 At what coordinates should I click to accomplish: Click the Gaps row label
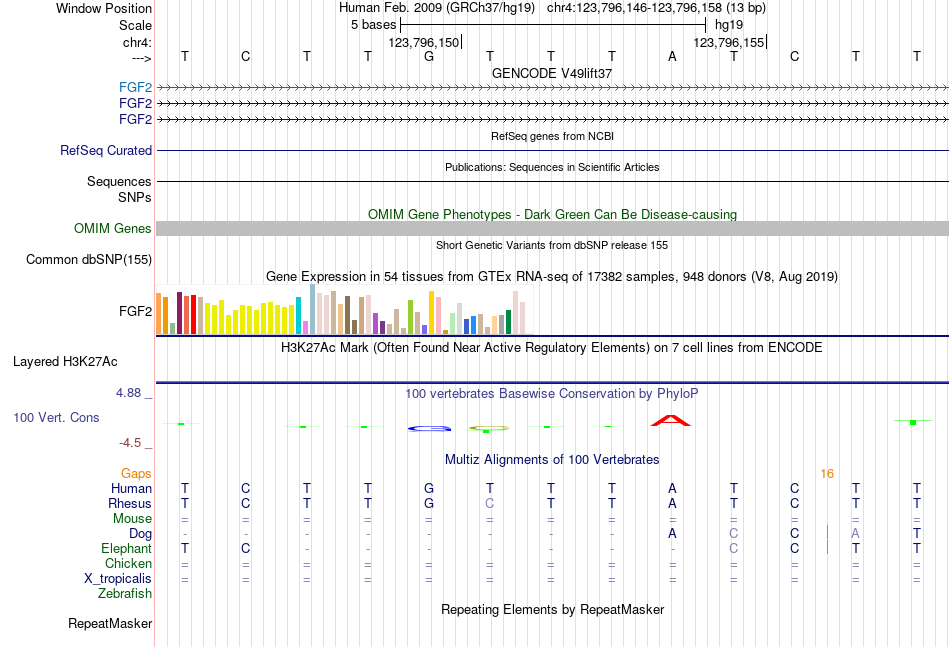[136, 473]
